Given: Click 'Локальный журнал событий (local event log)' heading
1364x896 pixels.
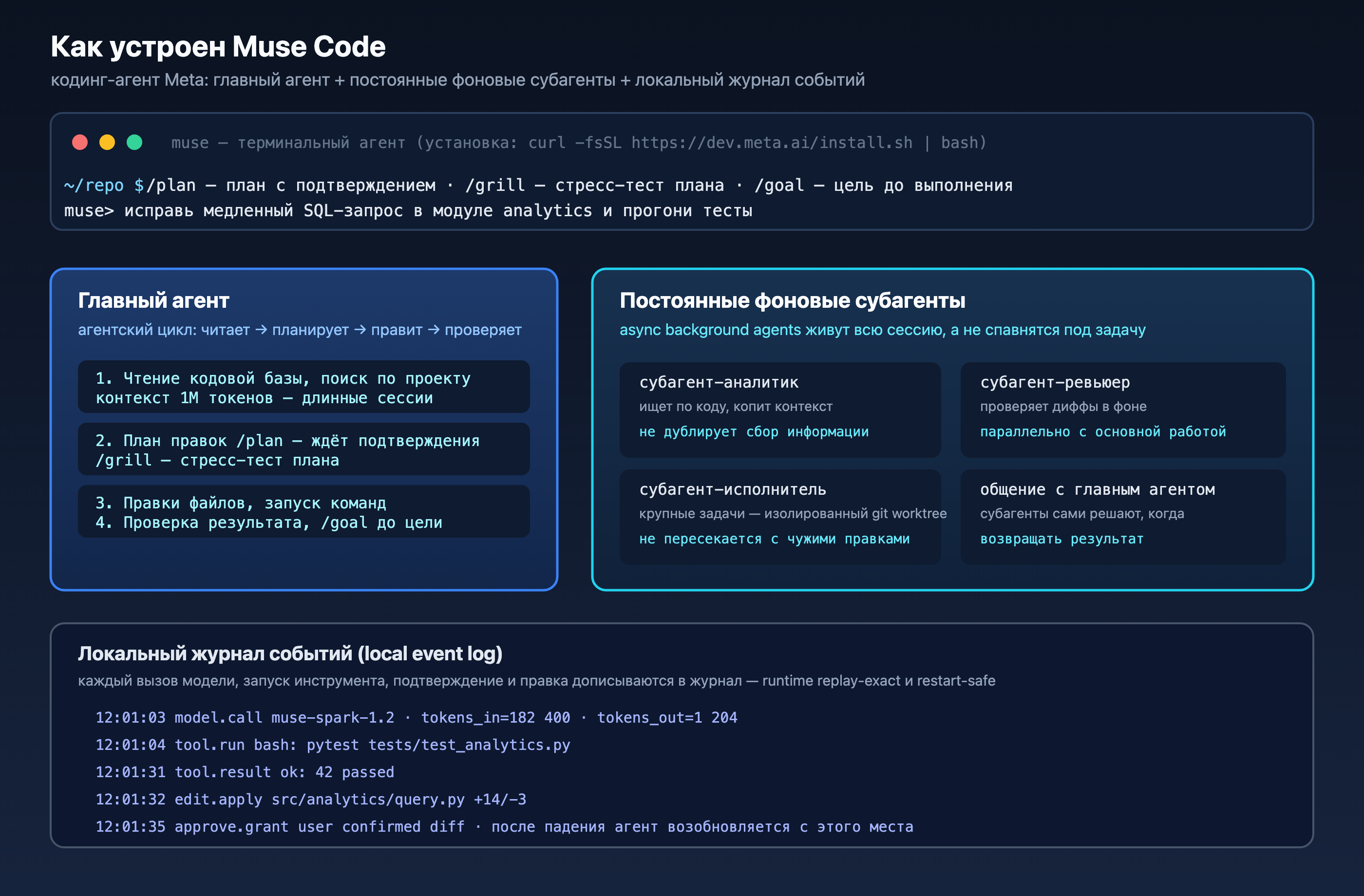Looking at the screenshot, I should 290,653.
